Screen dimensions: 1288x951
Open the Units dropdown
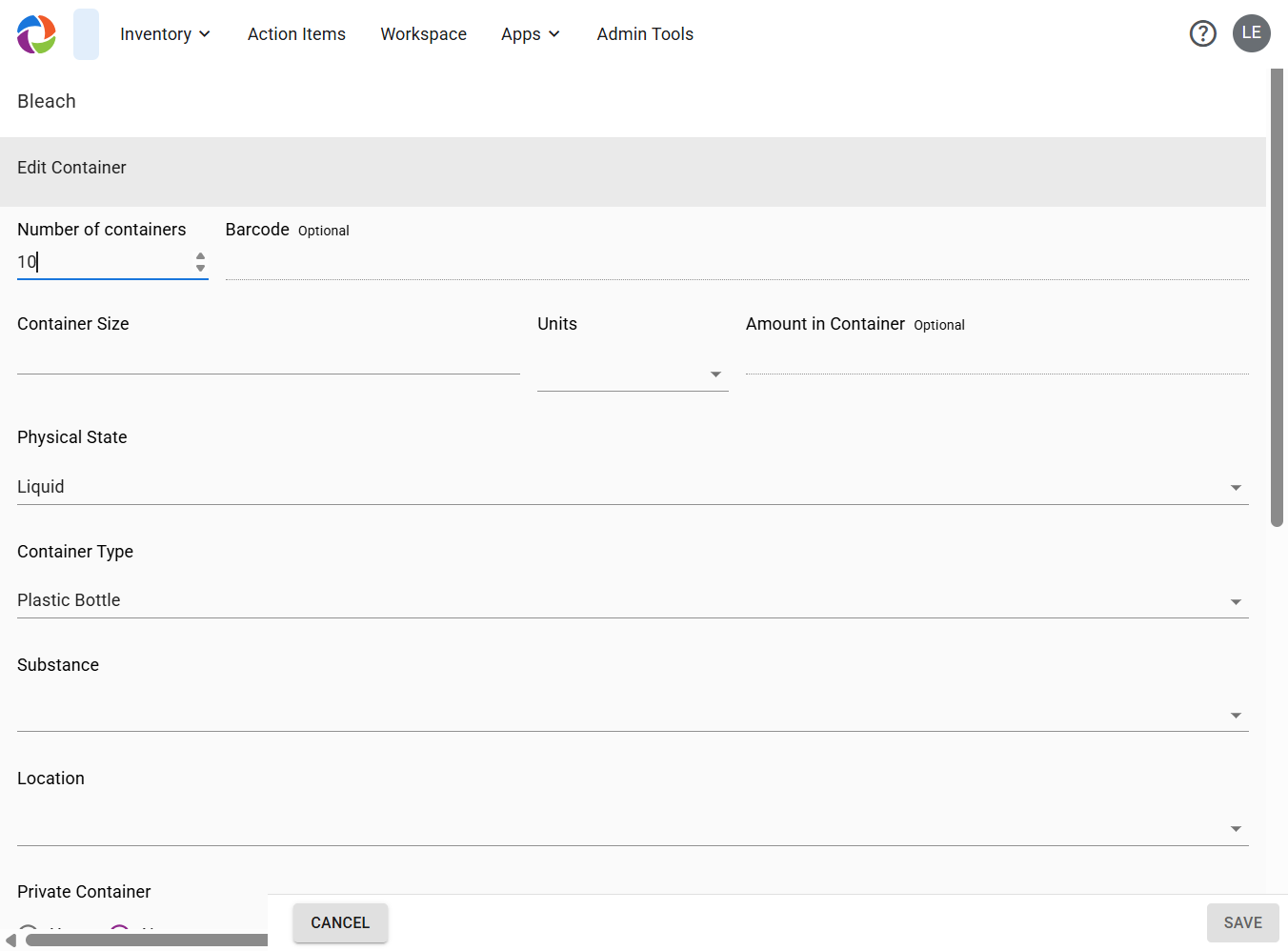tap(633, 374)
